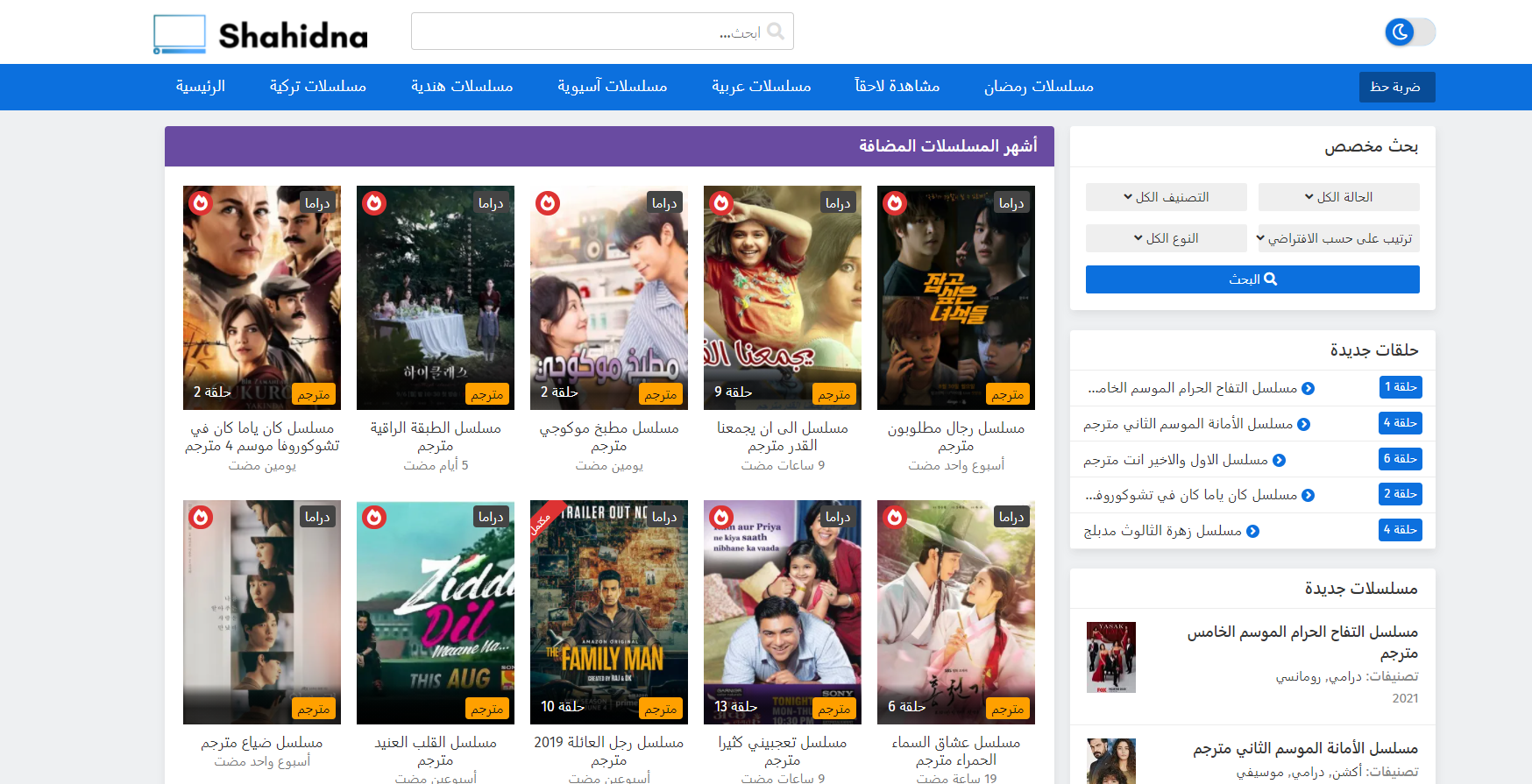Click the أشهر المسلسلات المضافة section heading
1532x784 pixels.
pos(948,146)
